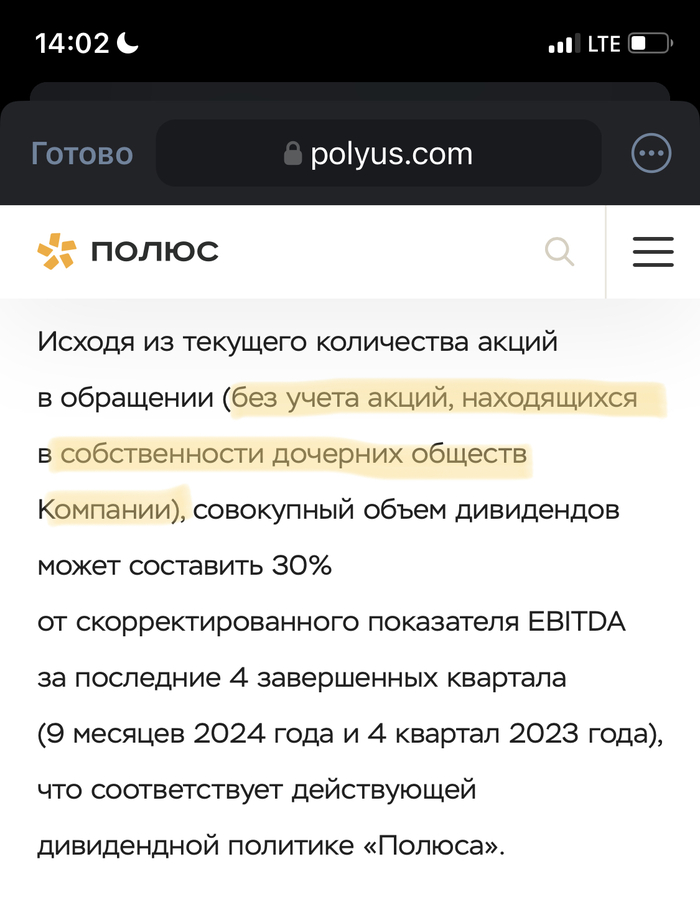The width and height of the screenshot is (700, 910).
Task: Open the hamburger navigation menu
Action: coord(653,252)
